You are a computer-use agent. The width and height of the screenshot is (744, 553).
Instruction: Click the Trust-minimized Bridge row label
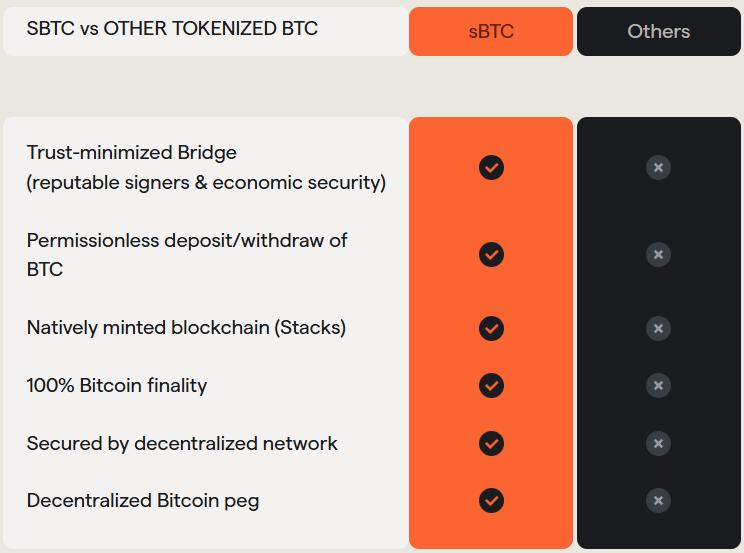[206, 168]
